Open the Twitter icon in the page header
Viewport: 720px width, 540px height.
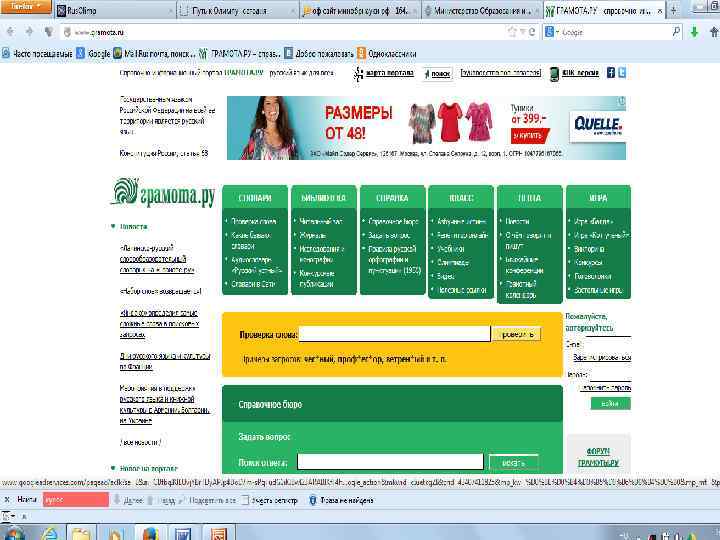[622, 73]
